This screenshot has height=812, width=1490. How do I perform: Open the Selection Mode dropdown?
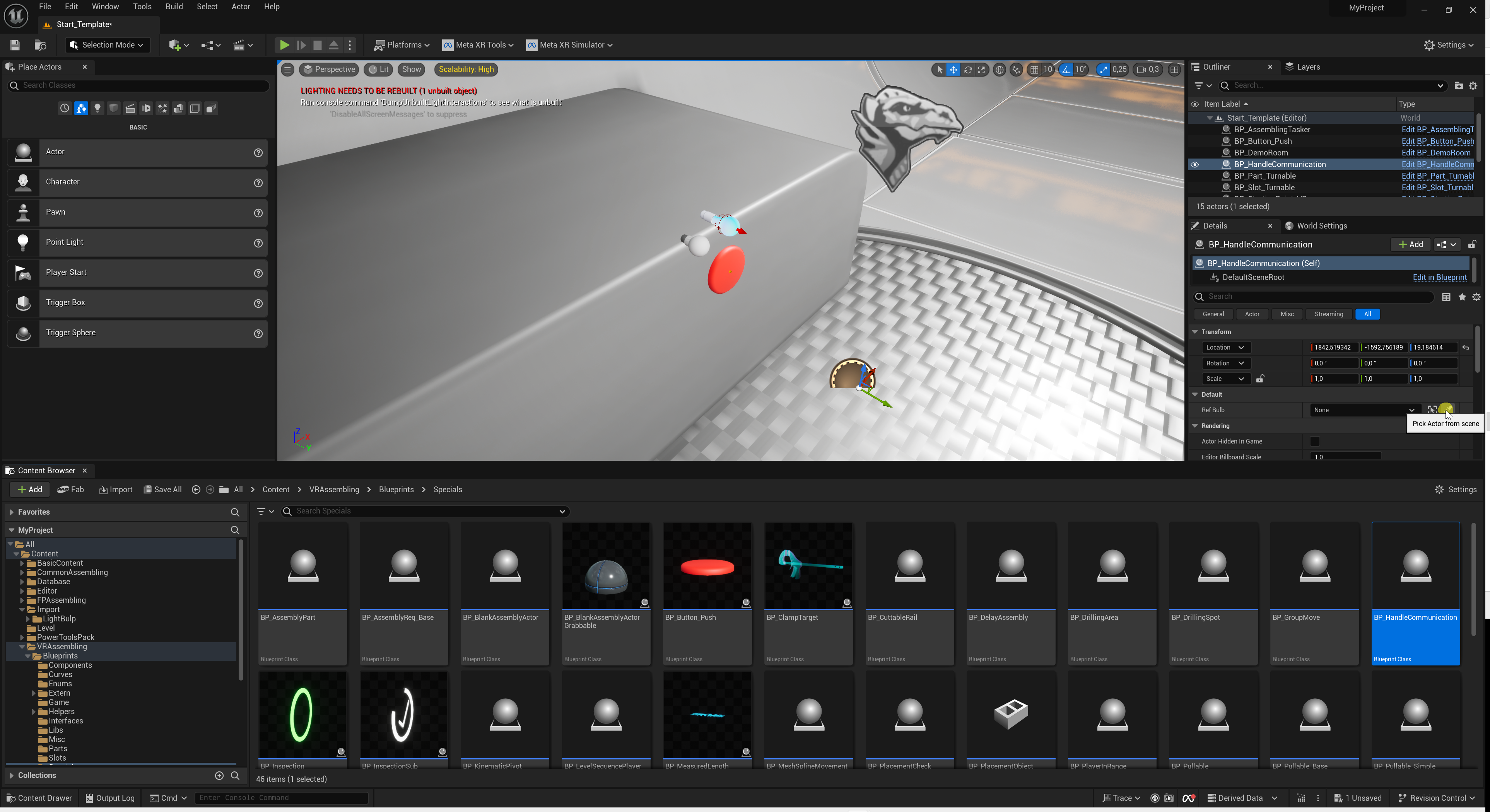pos(108,45)
